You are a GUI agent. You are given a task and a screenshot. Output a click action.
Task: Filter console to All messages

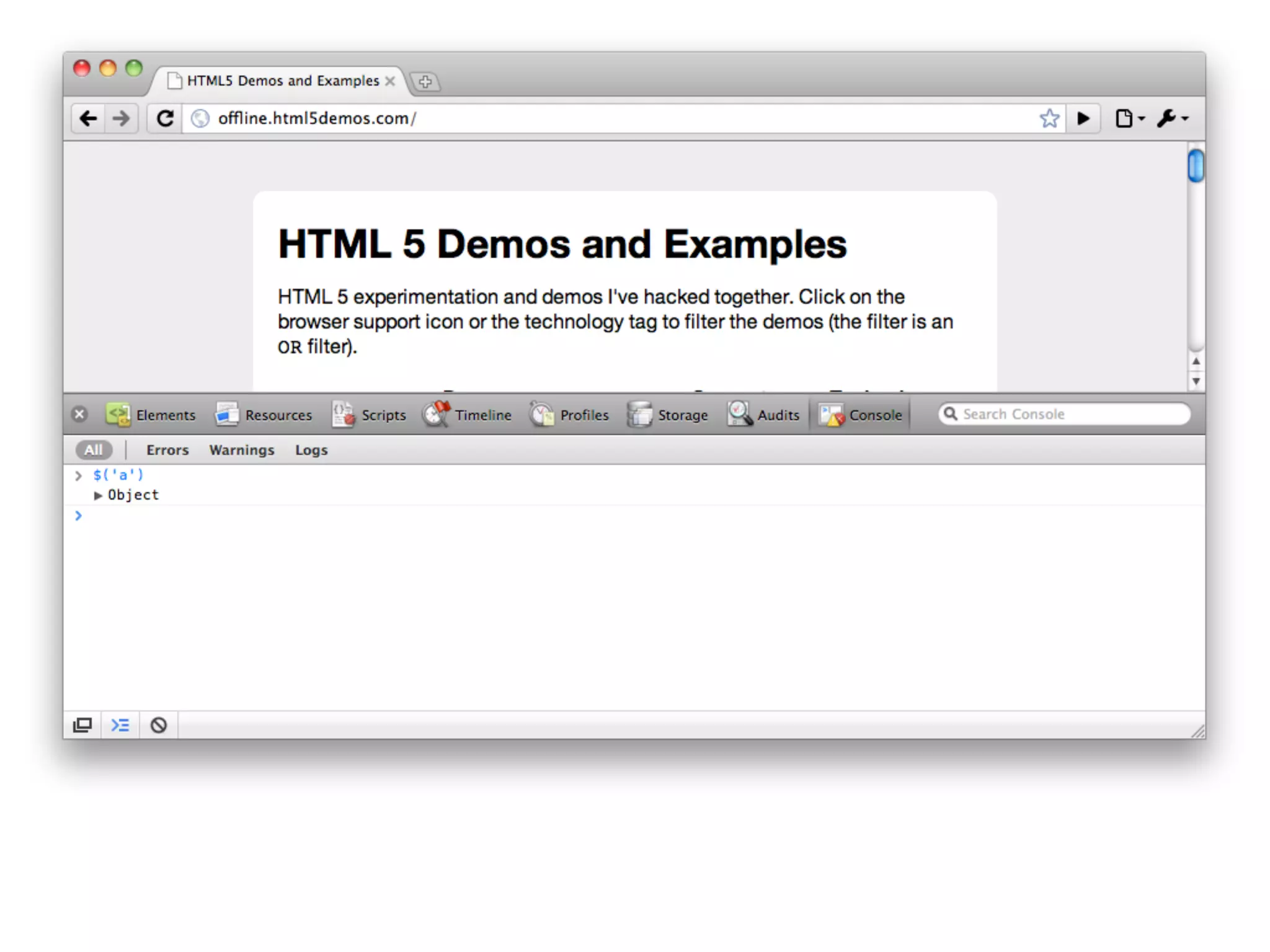point(94,450)
